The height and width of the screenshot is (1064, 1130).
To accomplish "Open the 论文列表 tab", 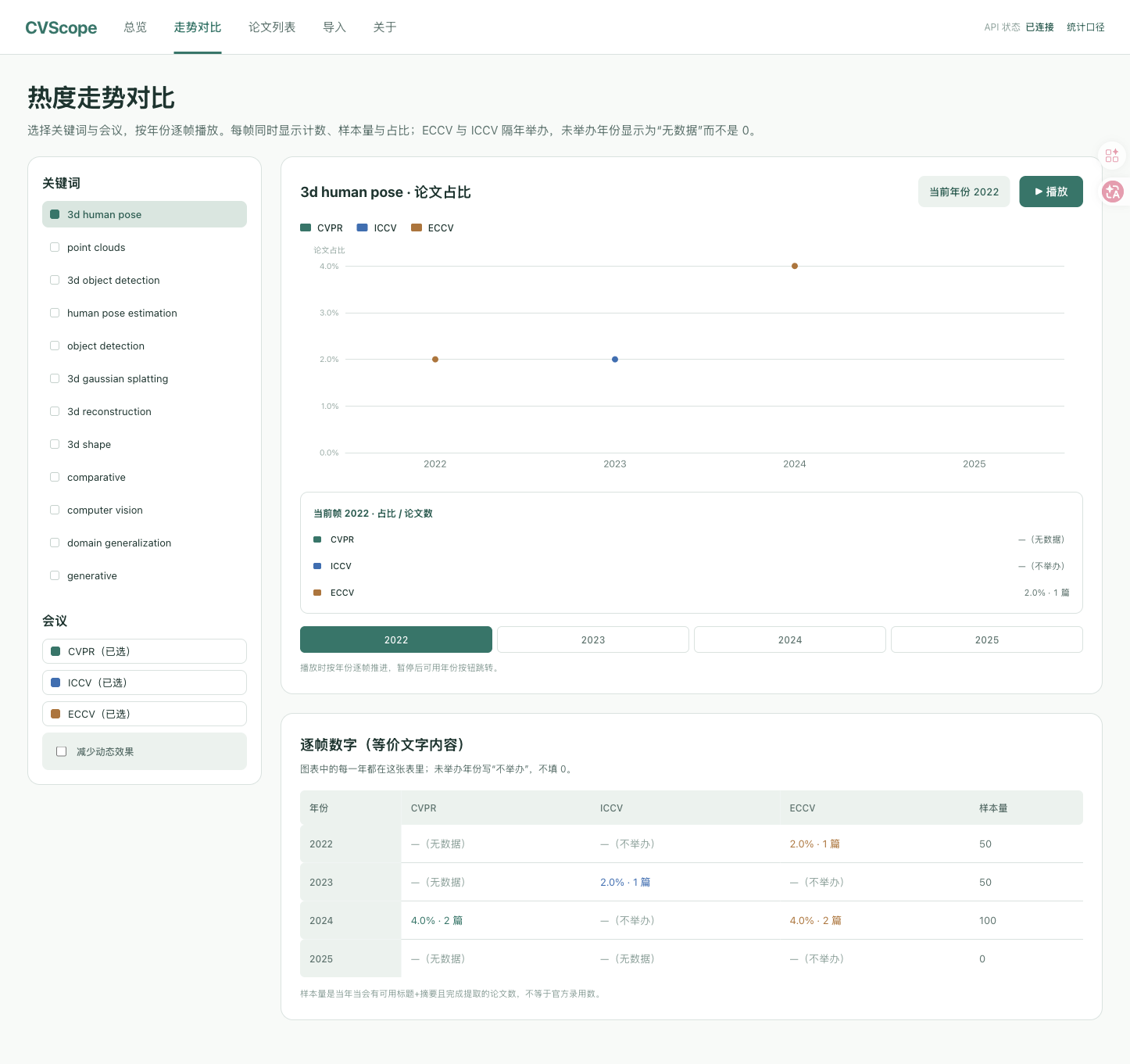I will pos(272,27).
